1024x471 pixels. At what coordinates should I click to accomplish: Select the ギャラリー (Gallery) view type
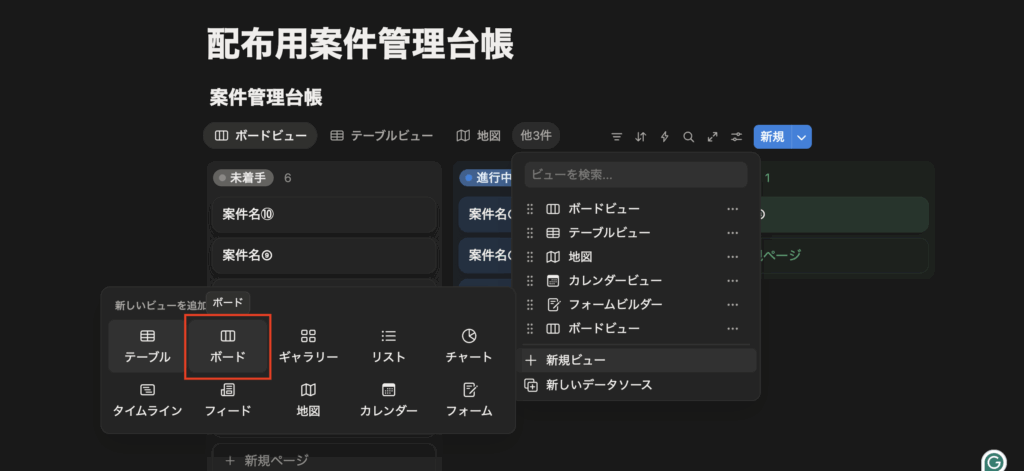pyautogui.click(x=308, y=346)
